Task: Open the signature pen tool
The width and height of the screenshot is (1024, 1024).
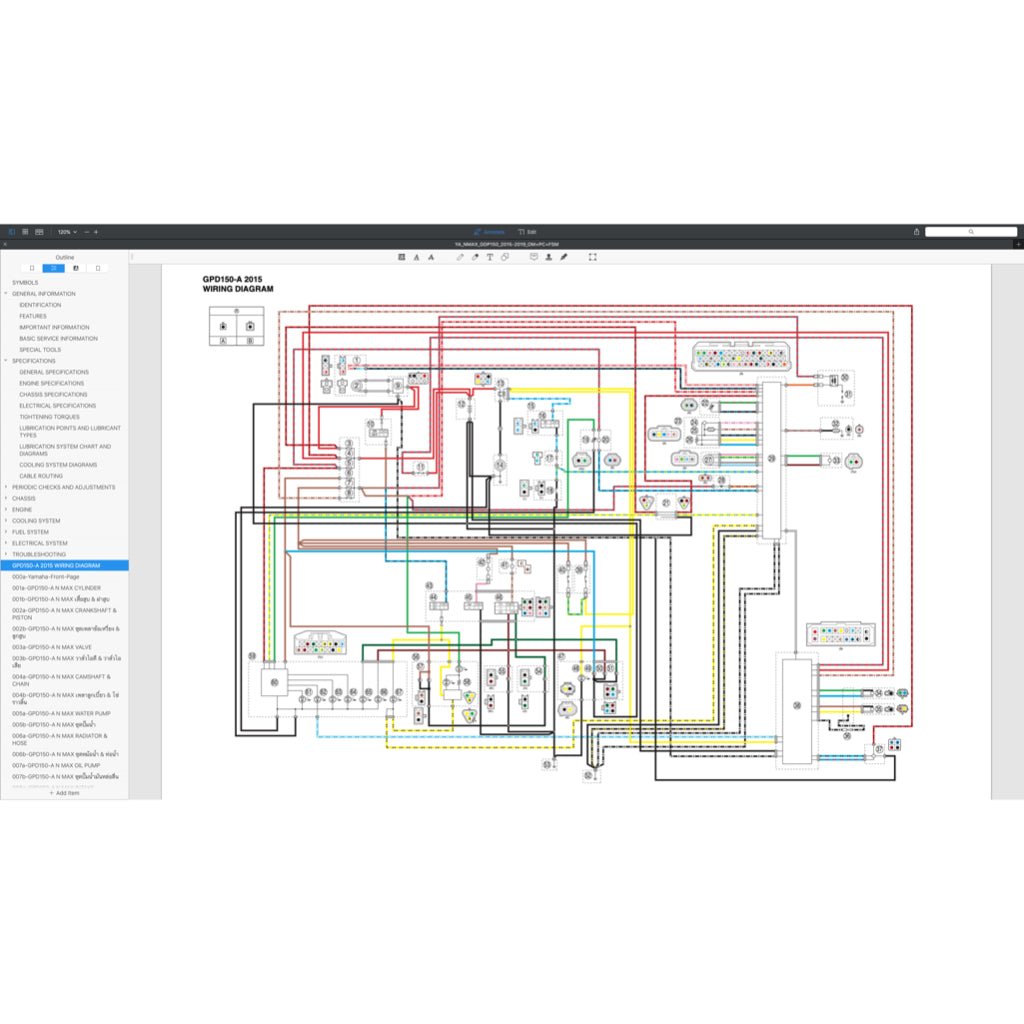Action: pyautogui.click(x=563, y=257)
